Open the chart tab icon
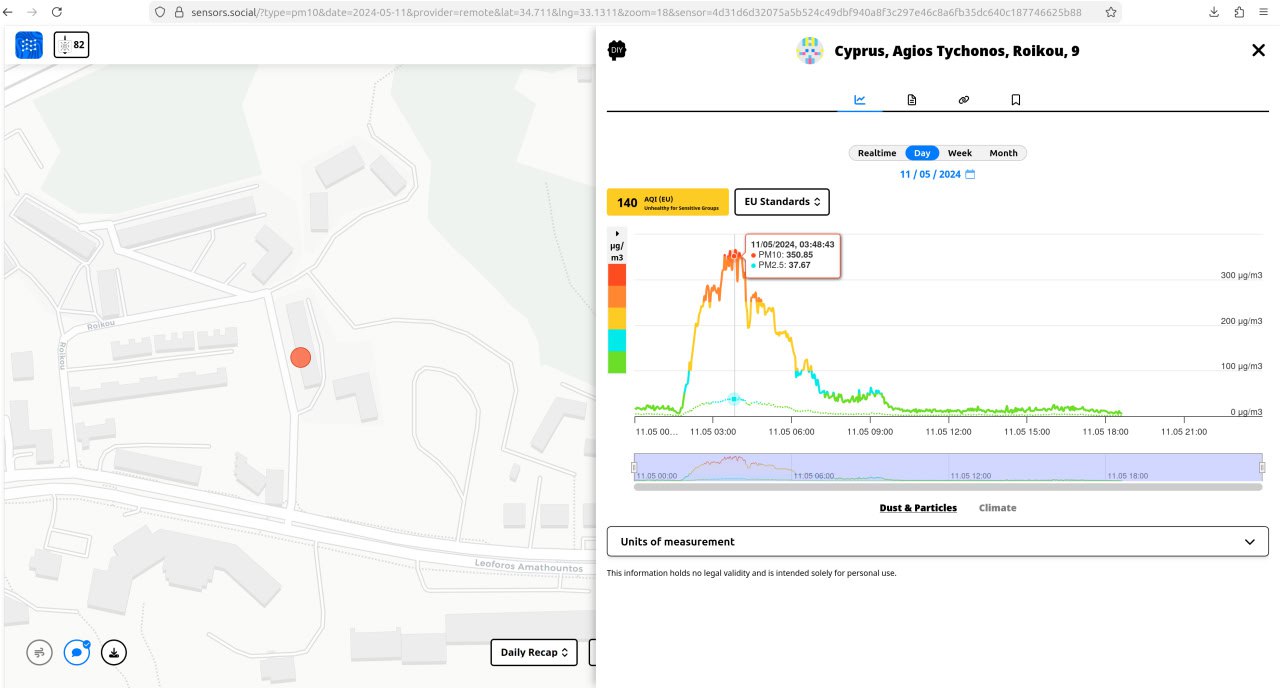The width and height of the screenshot is (1280, 688). tap(860, 100)
